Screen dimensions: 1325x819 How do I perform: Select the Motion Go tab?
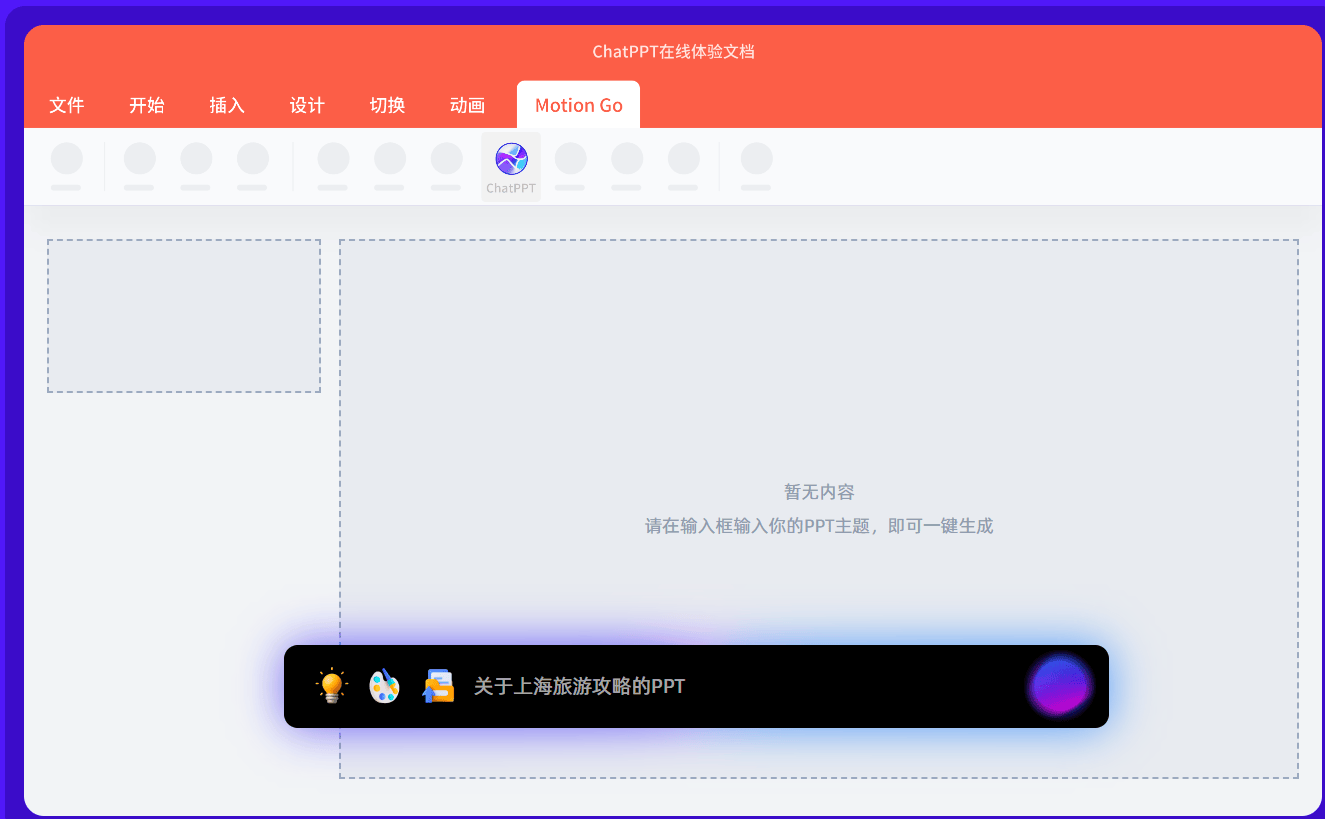pos(578,105)
